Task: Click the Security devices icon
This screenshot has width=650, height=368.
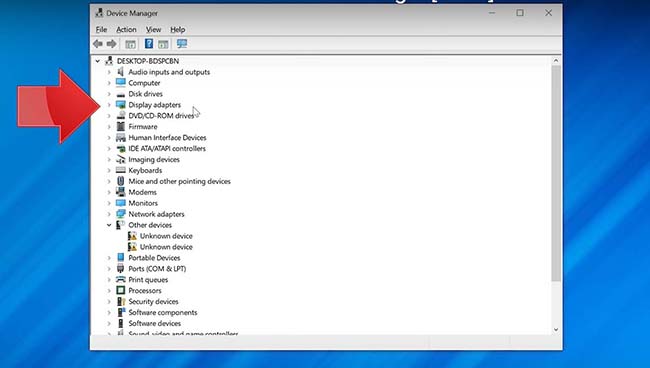Action: [x=121, y=301]
